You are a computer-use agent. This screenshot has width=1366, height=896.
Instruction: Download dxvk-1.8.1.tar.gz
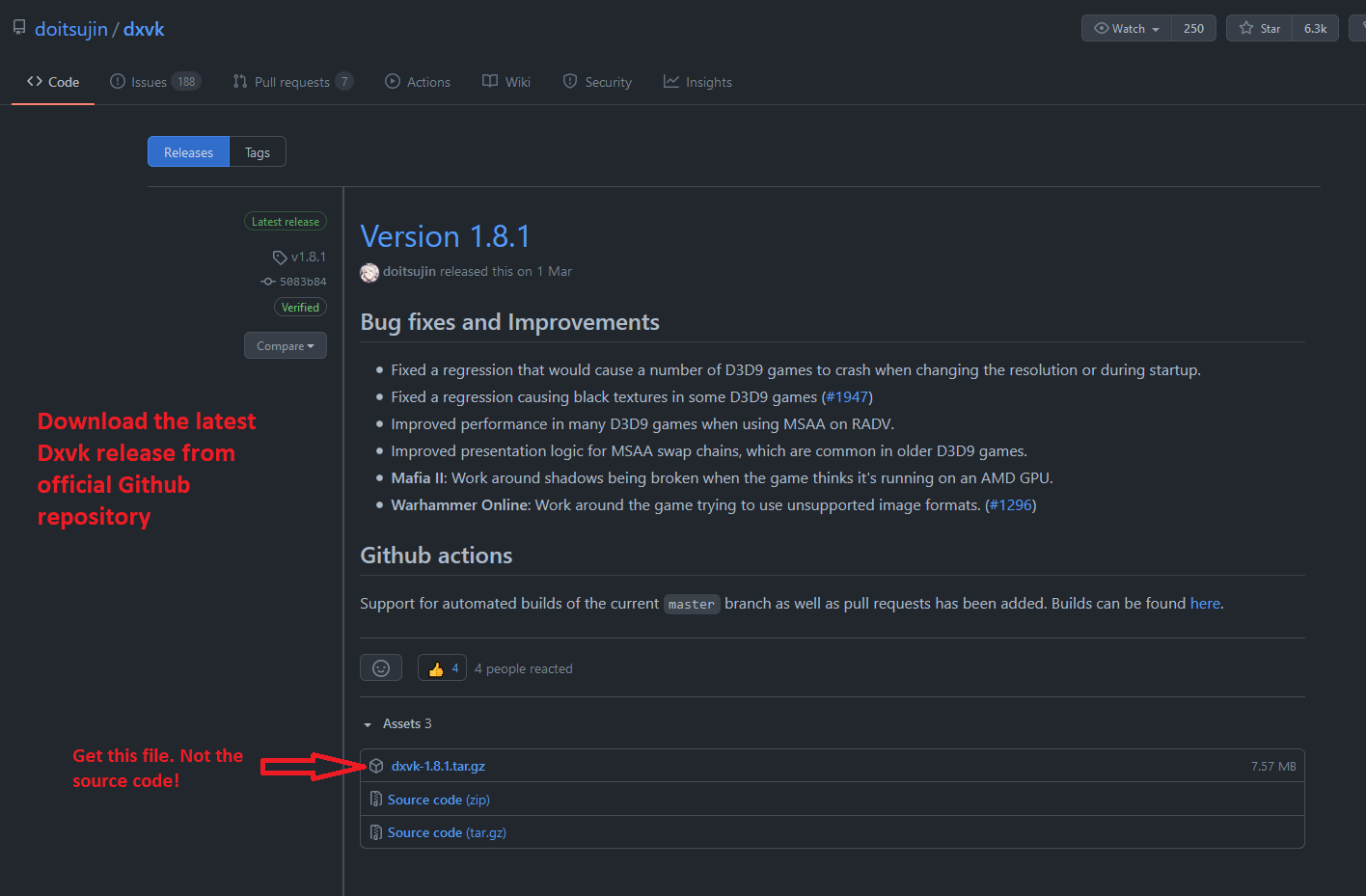[438, 766]
